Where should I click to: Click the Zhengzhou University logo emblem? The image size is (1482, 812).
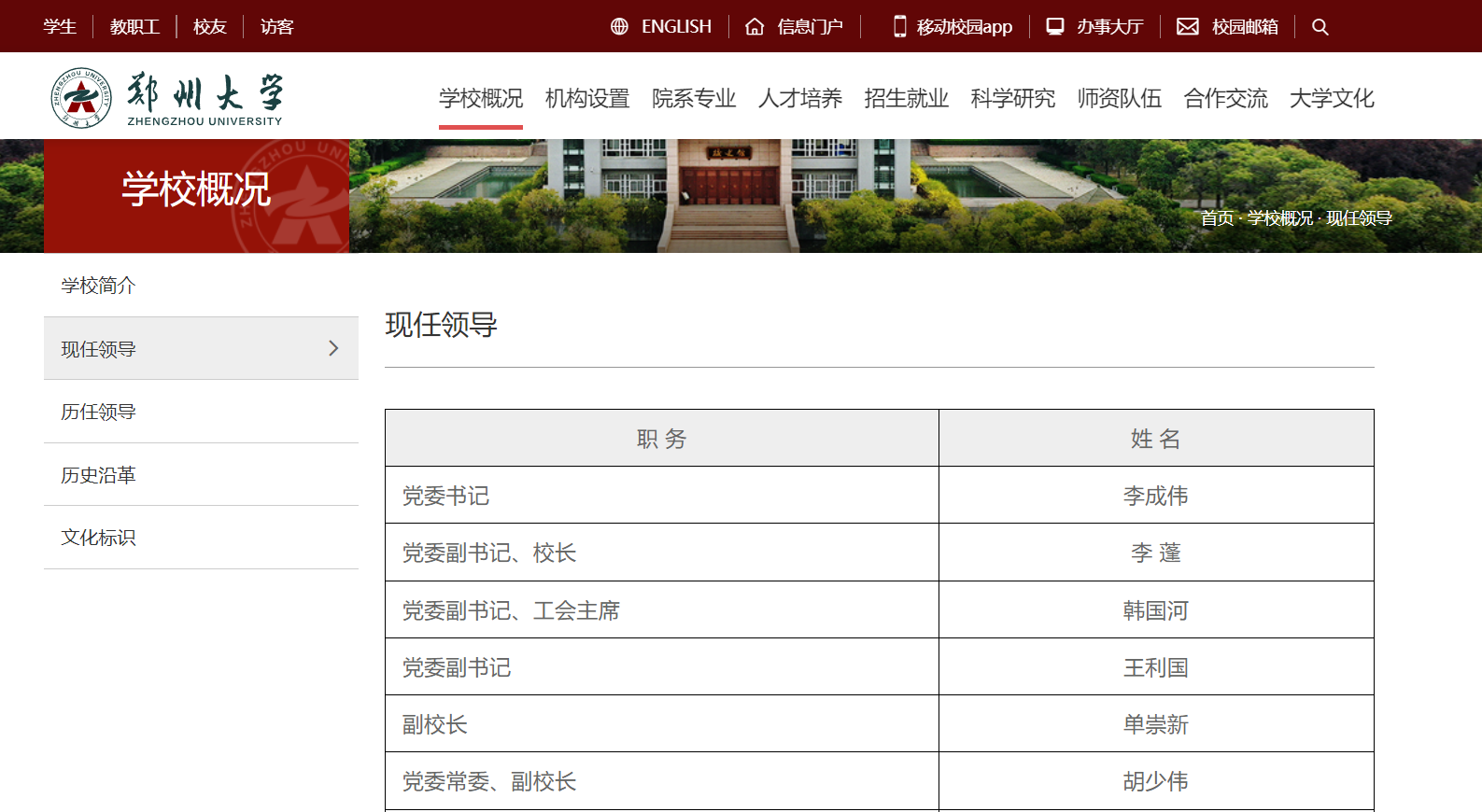pyautogui.click(x=81, y=98)
